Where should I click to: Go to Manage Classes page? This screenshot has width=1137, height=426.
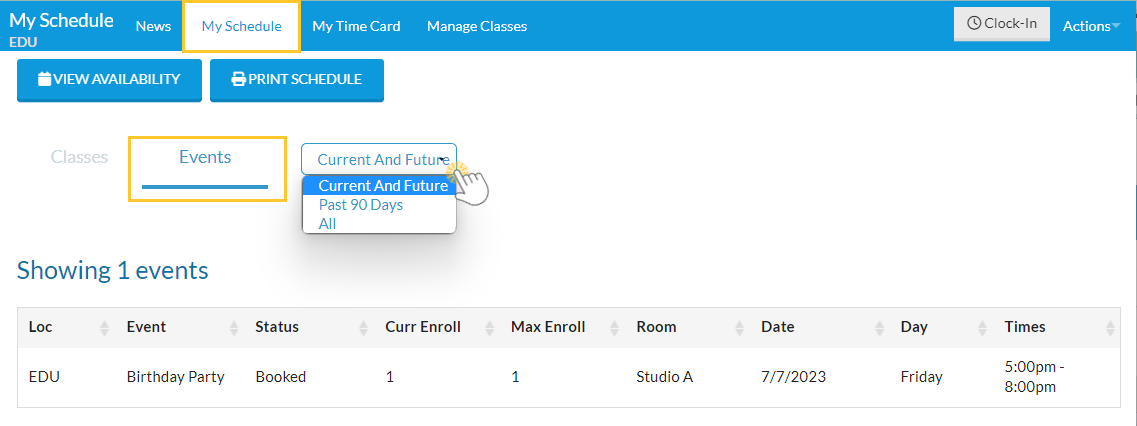477,26
